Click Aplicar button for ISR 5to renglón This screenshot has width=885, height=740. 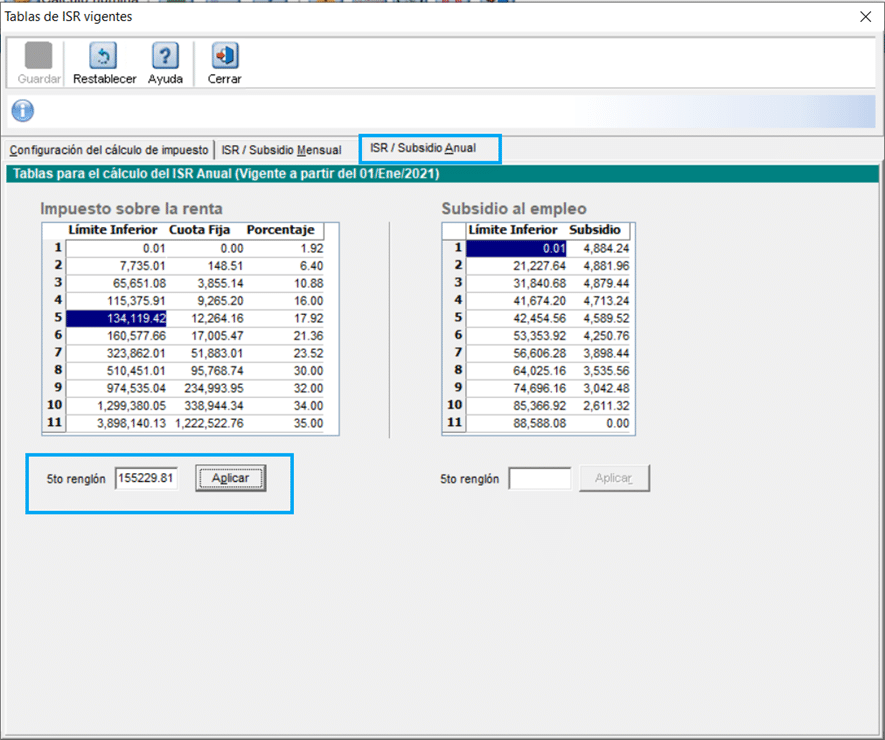pyautogui.click(x=231, y=479)
